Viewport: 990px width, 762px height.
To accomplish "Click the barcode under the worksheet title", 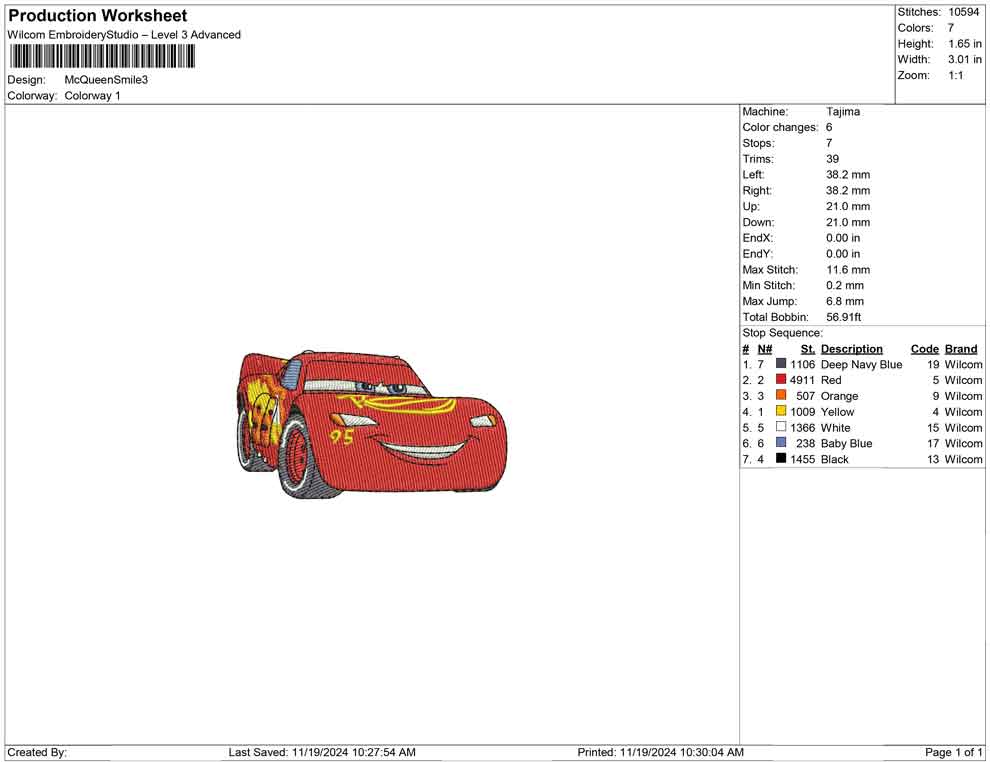I will click(x=101, y=56).
